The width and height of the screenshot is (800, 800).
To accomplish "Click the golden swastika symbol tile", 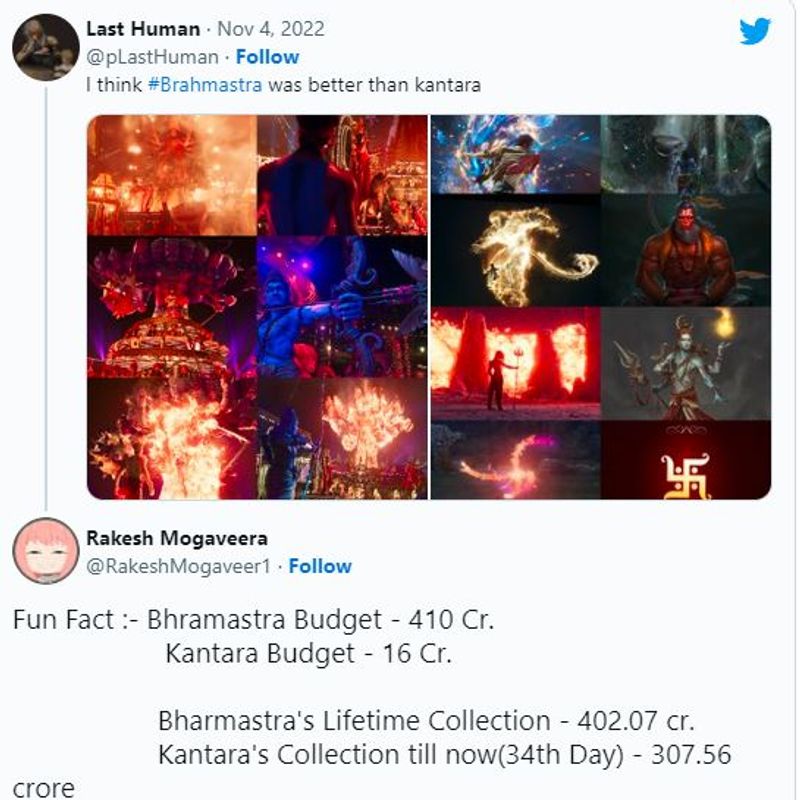I will (x=686, y=460).
